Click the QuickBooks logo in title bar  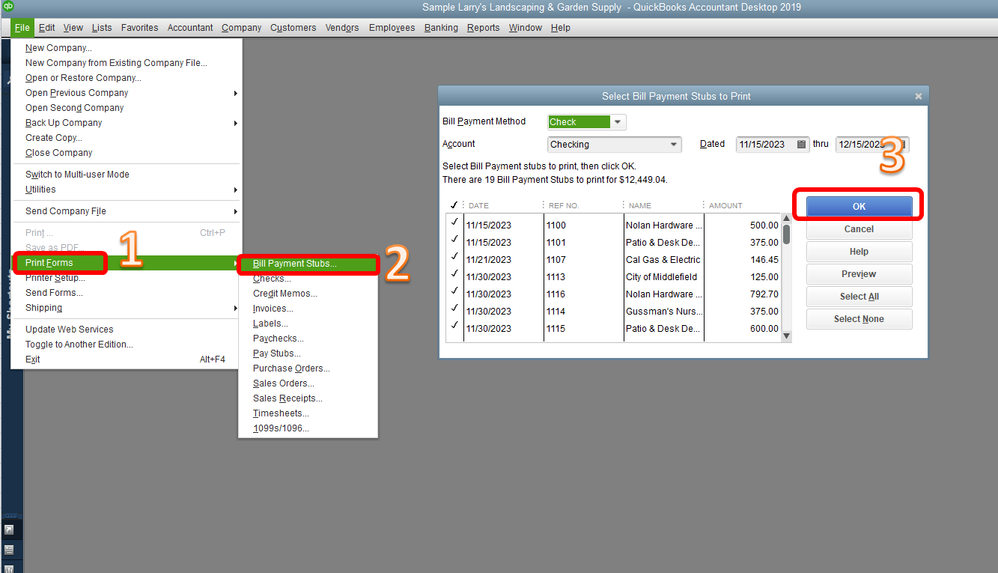(8, 6)
